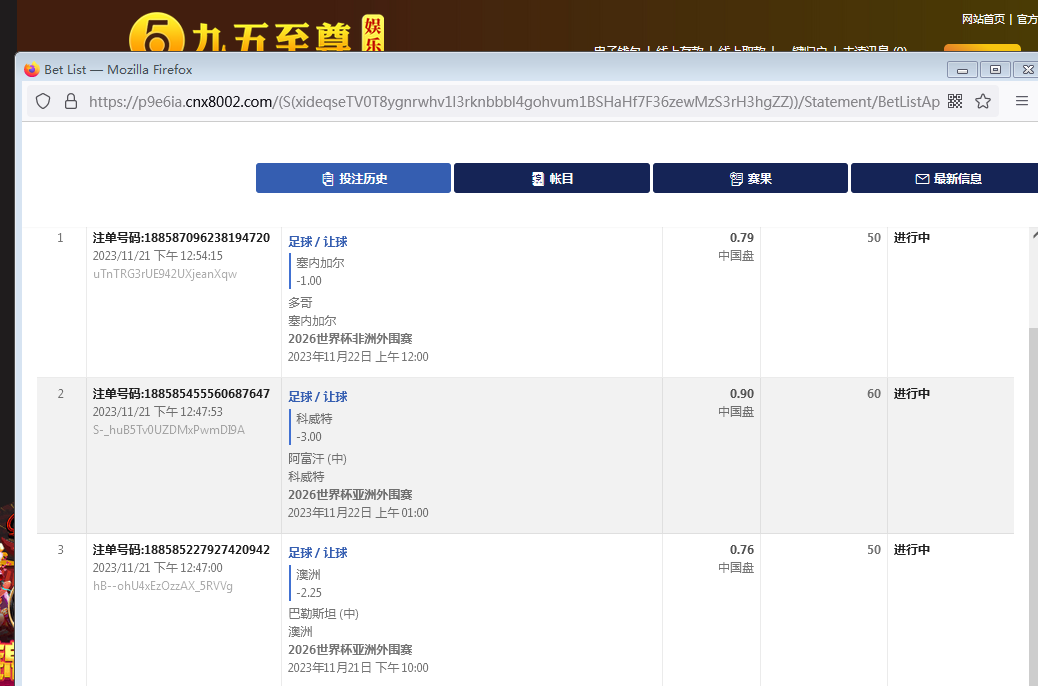Open the 投注历史 tab
Viewport: 1038px width, 686px height.
pos(353,178)
